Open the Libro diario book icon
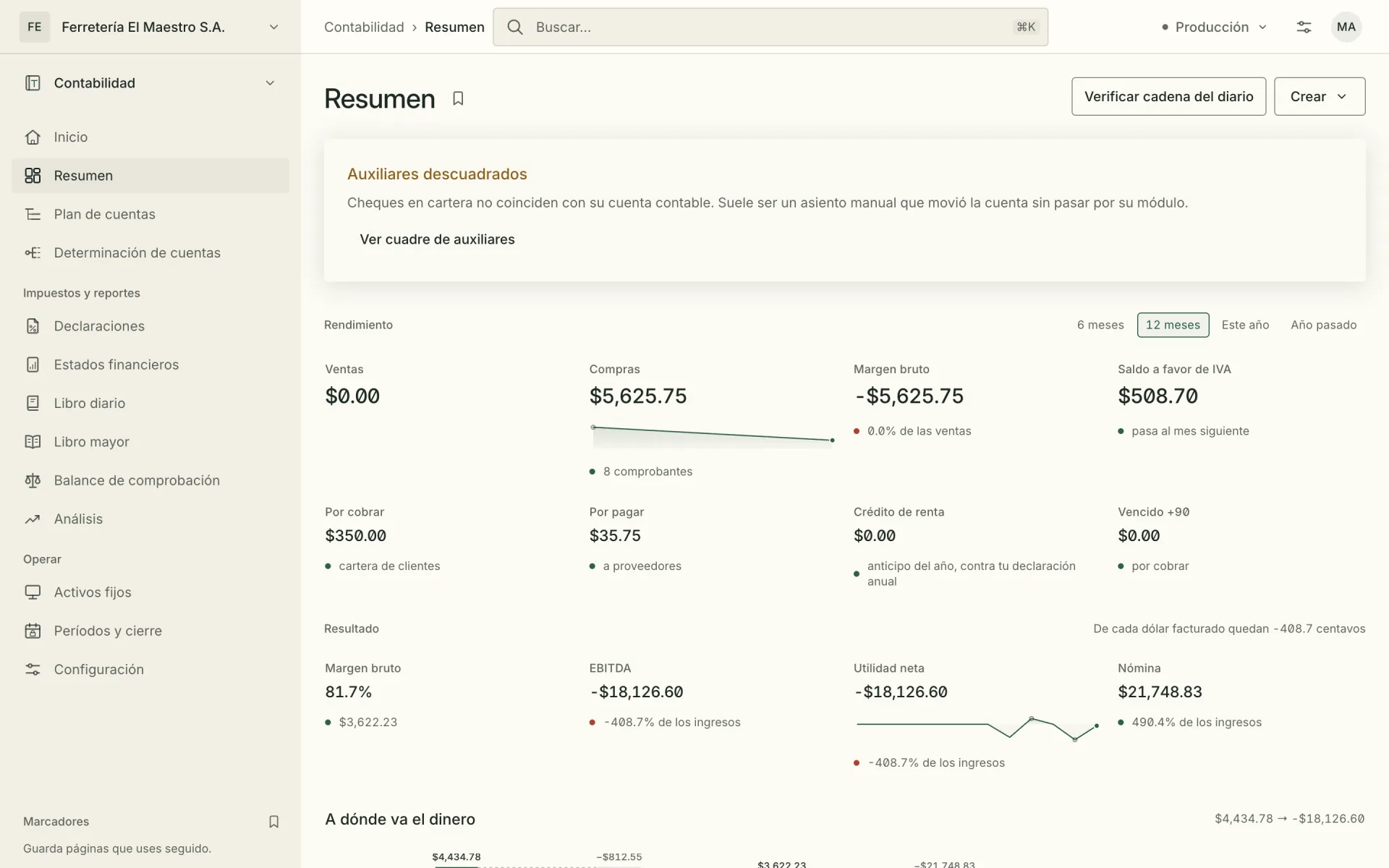This screenshot has height=868, width=1389. tap(33, 403)
